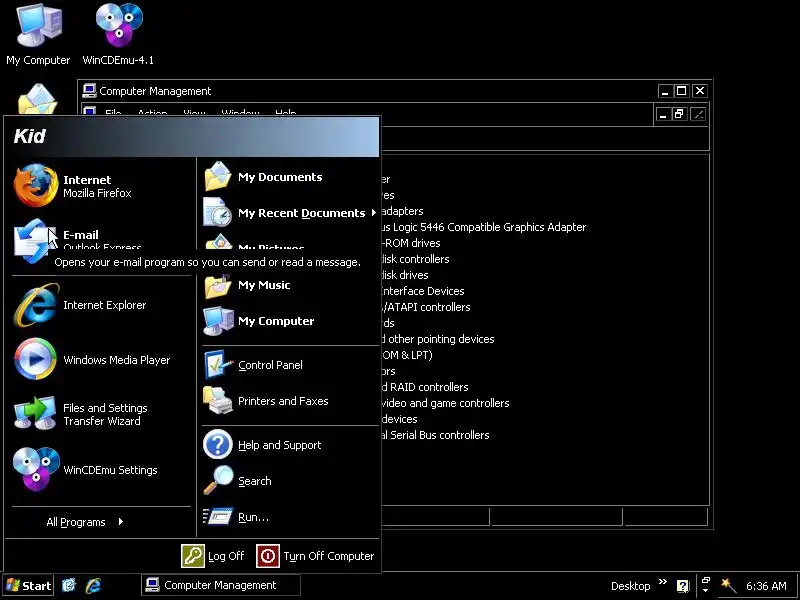Open Help and Support
Screen dimensions: 800x600
(289, 445)
